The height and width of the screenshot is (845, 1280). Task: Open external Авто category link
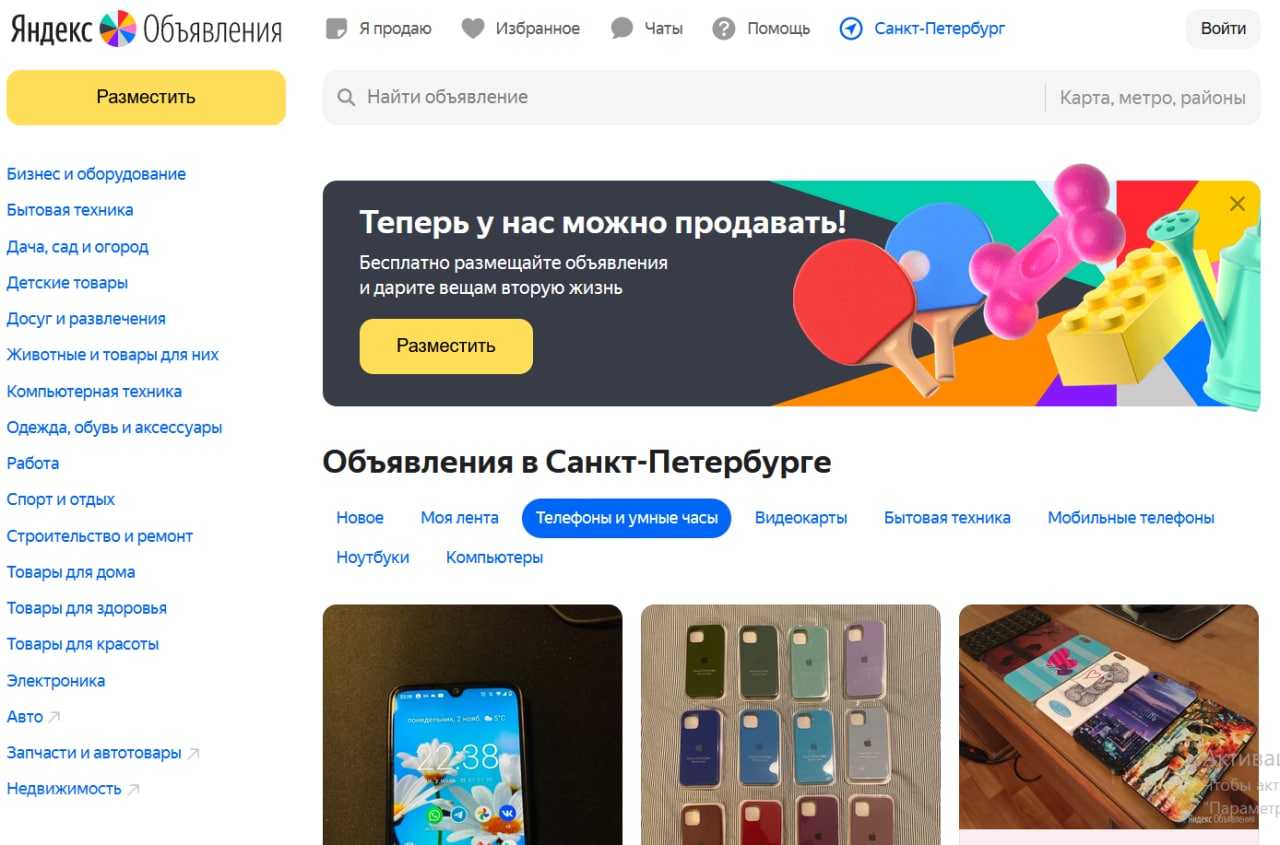[34, 717]
